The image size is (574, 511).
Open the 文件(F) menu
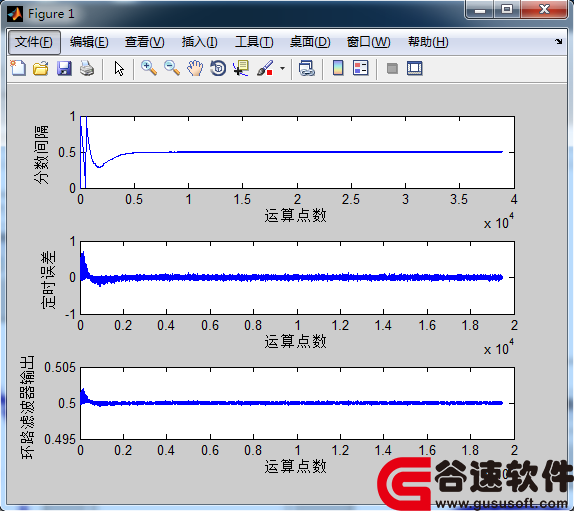coord(34,42)
